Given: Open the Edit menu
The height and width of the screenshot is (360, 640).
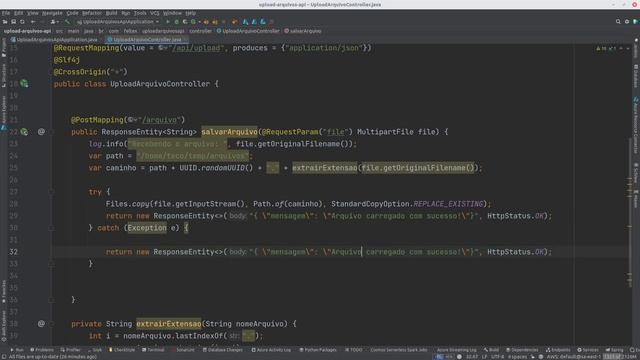Looking at the screenshot, I should pos(18,13).
